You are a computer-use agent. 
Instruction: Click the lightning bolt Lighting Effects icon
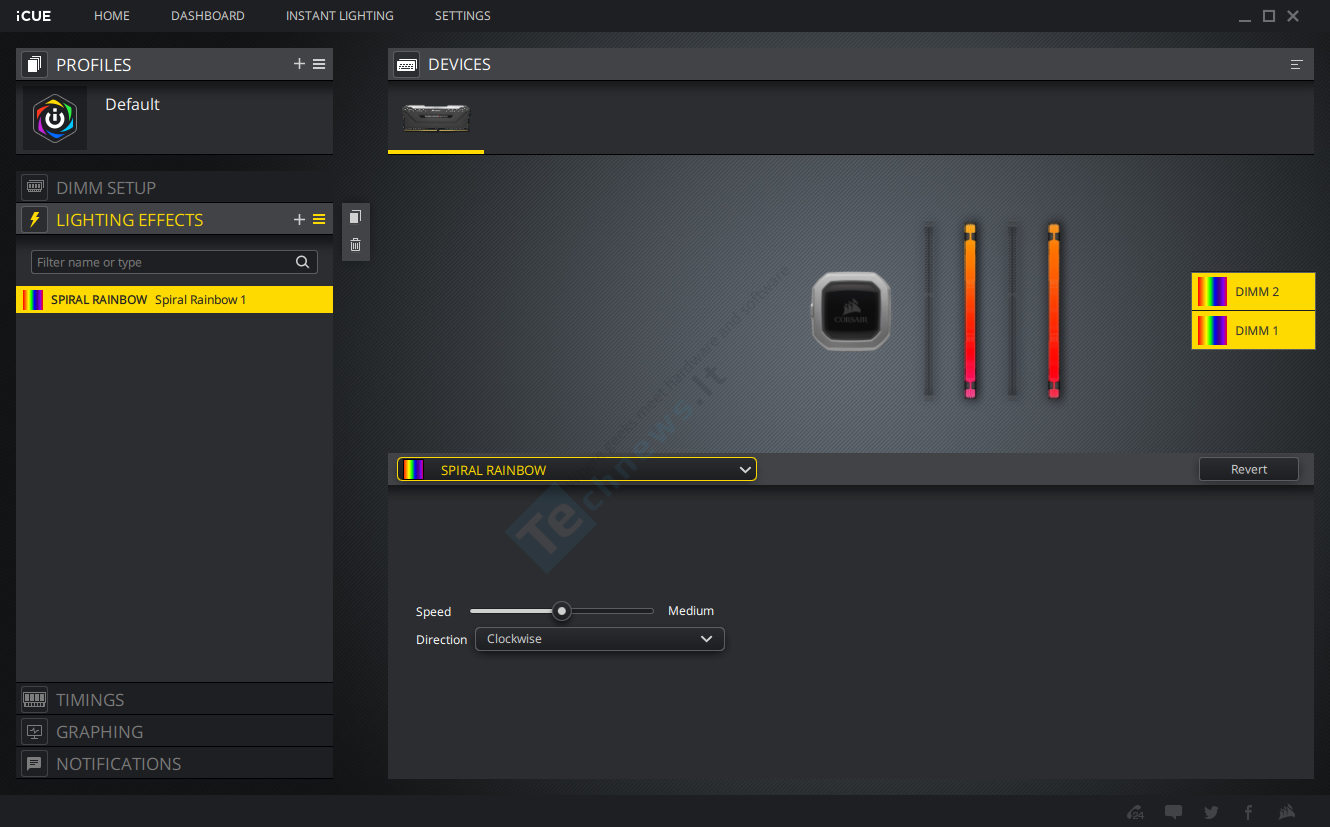point(35,219)
